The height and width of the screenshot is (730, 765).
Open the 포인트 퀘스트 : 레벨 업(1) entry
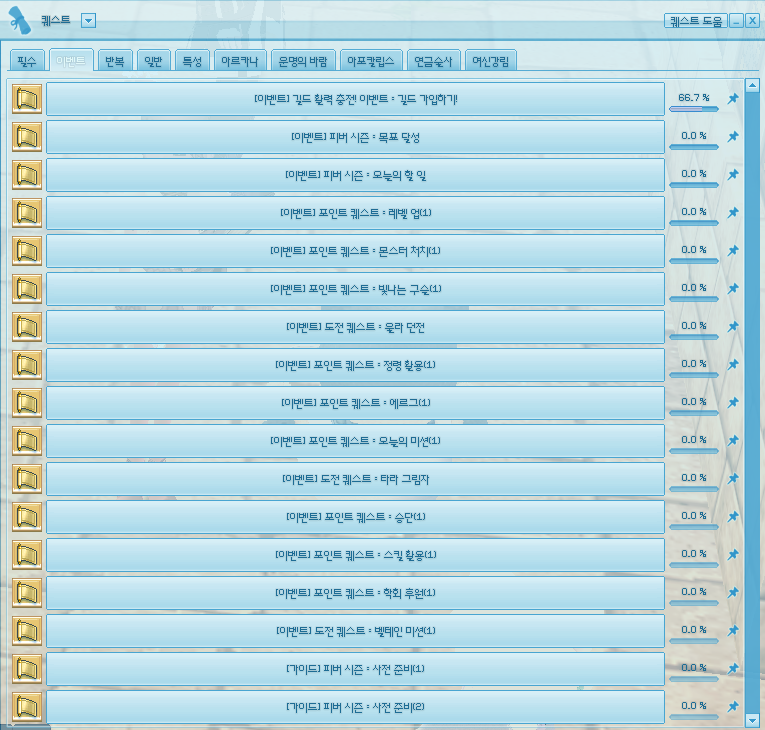click(x=355, y=213)
